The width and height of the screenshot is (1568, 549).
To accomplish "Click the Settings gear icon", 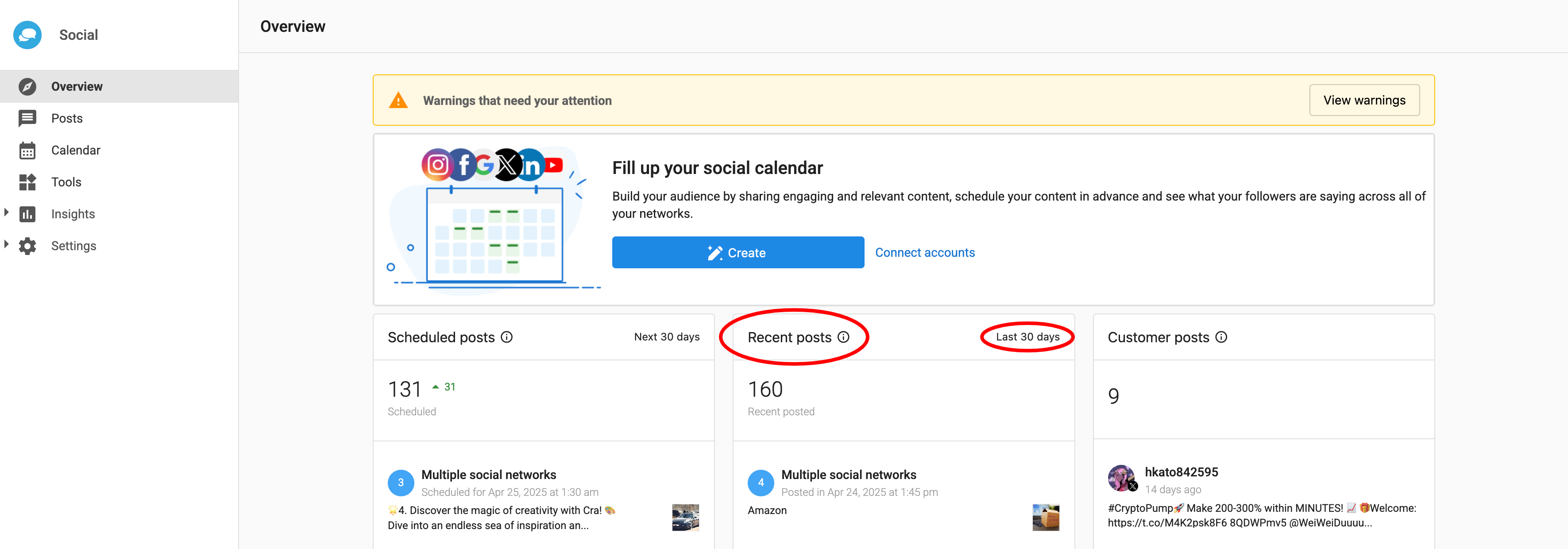I will point(27,246).
